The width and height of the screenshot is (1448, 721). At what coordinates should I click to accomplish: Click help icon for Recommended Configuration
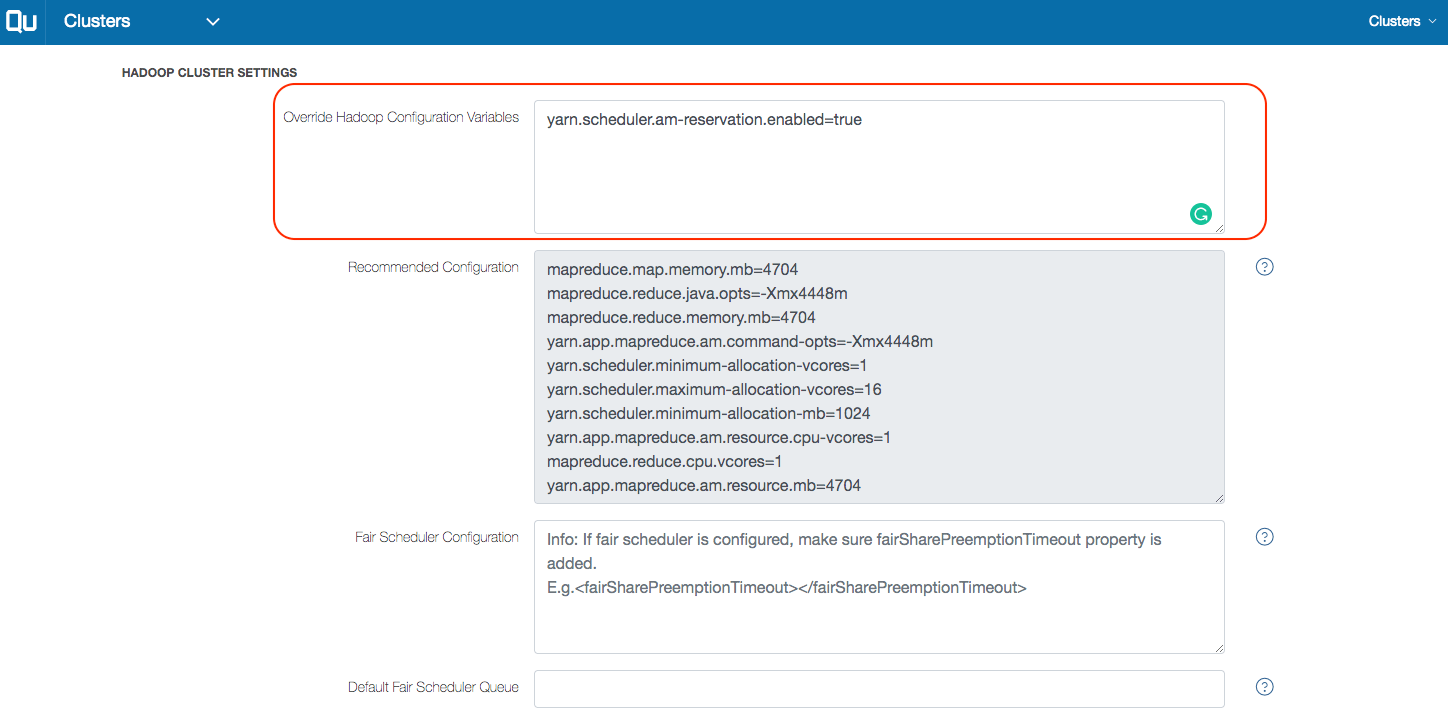point(1264,267)
